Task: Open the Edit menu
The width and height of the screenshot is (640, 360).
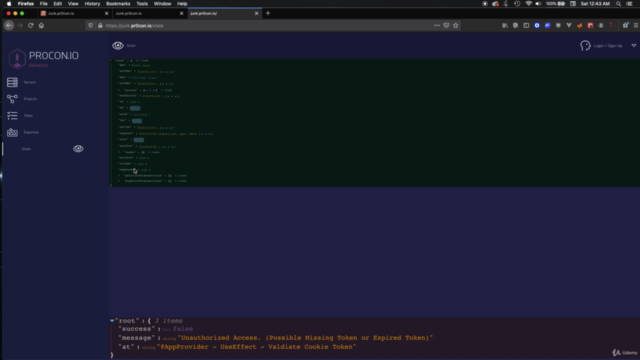Action: (x=58, y=4)
